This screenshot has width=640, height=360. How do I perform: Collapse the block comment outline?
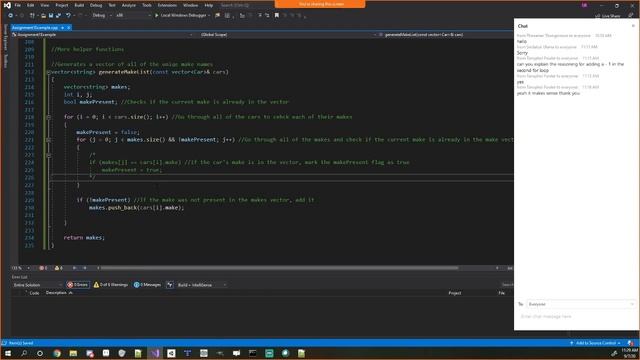pyautogui.click(x=49, y=155)
